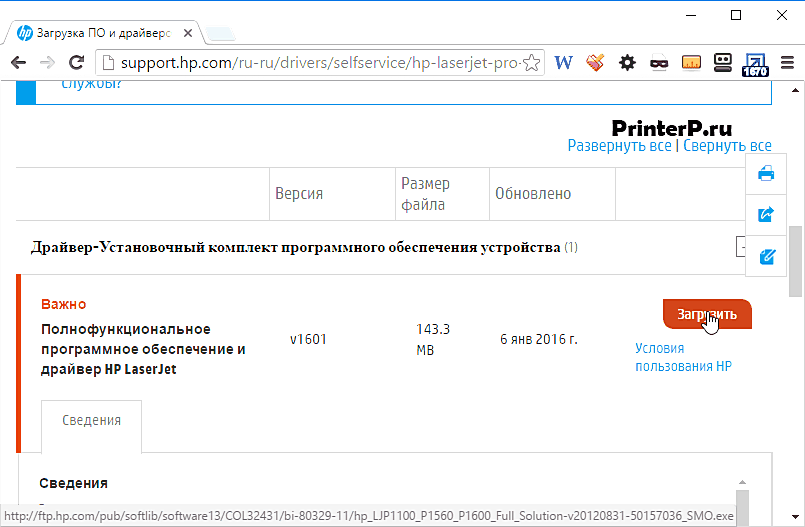805x527 pixels.
Task: Open Условия пользования HP link
Action: [683, 357]
